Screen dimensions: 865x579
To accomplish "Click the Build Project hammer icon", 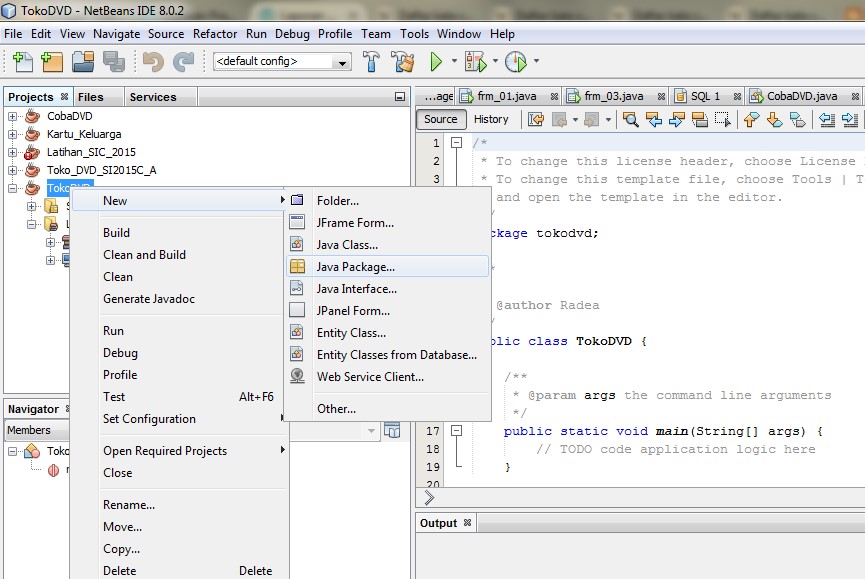I will 371,62.
